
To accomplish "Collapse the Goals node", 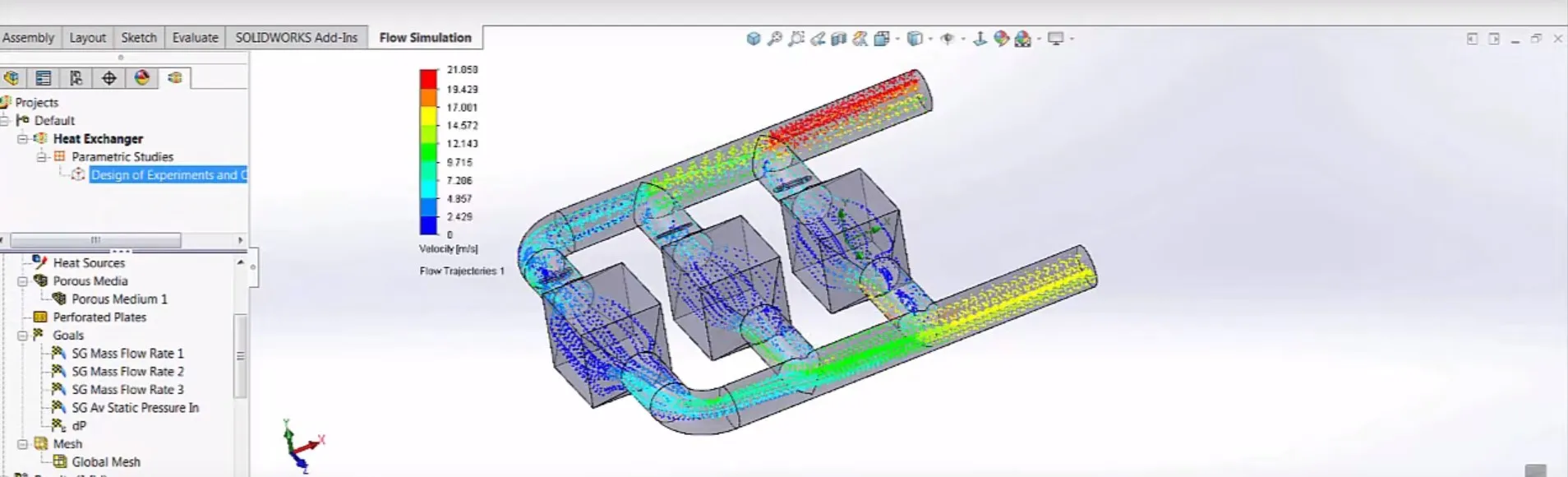I will point(22,336).
